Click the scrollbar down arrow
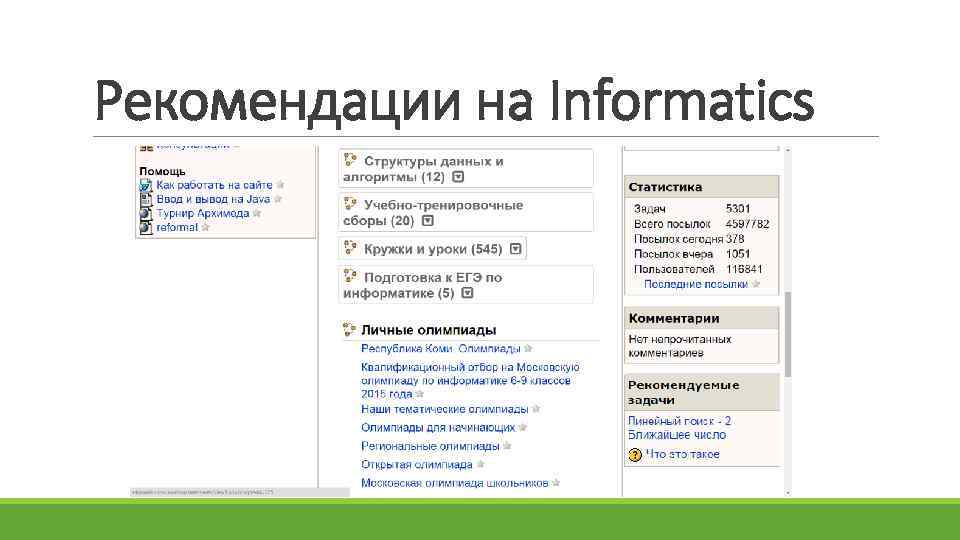 click(788, 493)
